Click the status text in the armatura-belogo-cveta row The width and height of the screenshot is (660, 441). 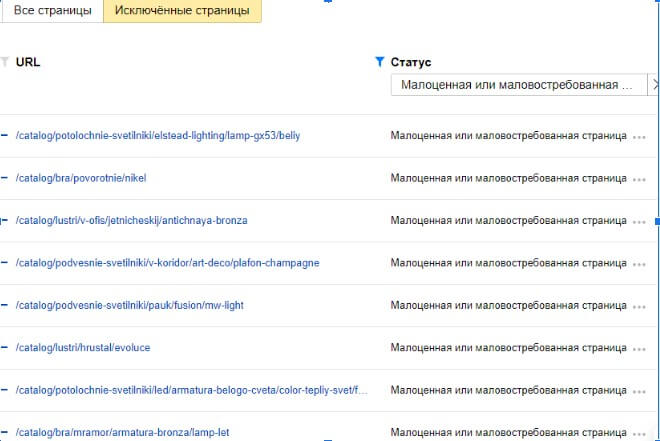pos(508,390)
